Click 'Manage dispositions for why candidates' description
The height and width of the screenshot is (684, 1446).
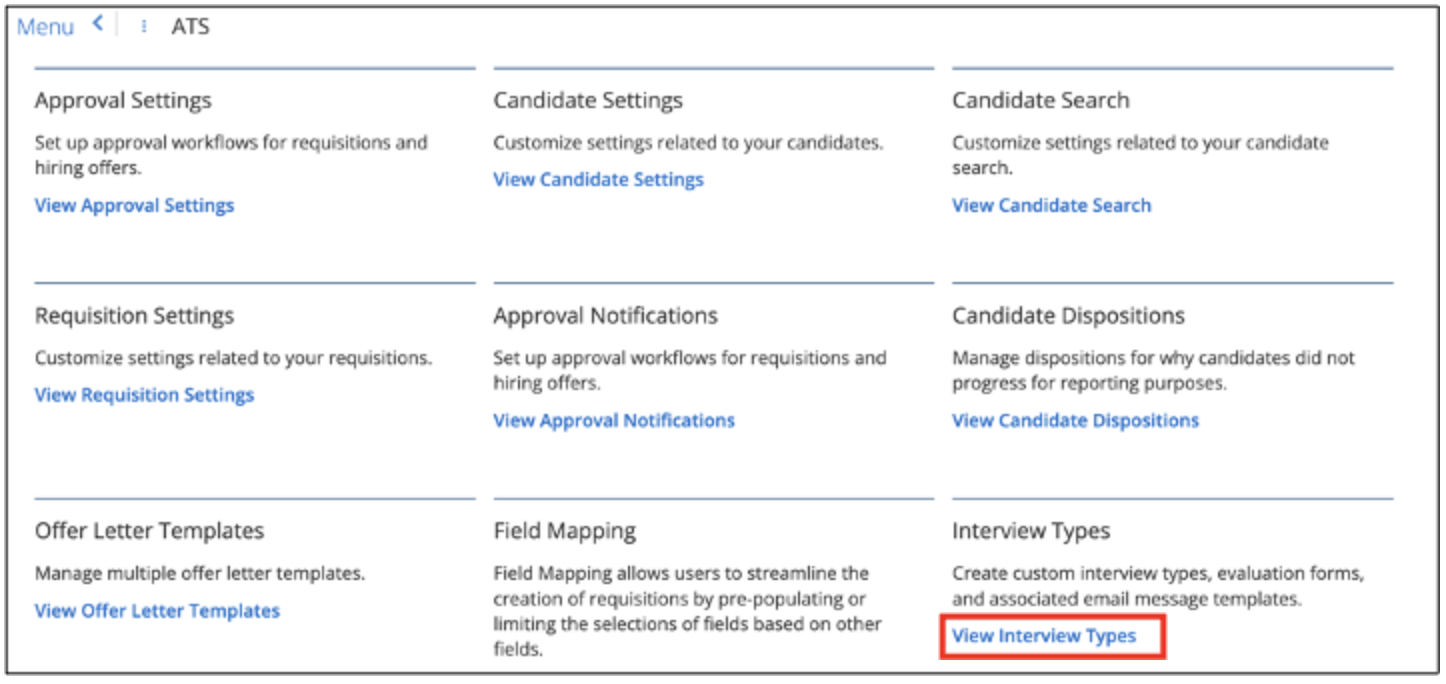point(1154,370)
